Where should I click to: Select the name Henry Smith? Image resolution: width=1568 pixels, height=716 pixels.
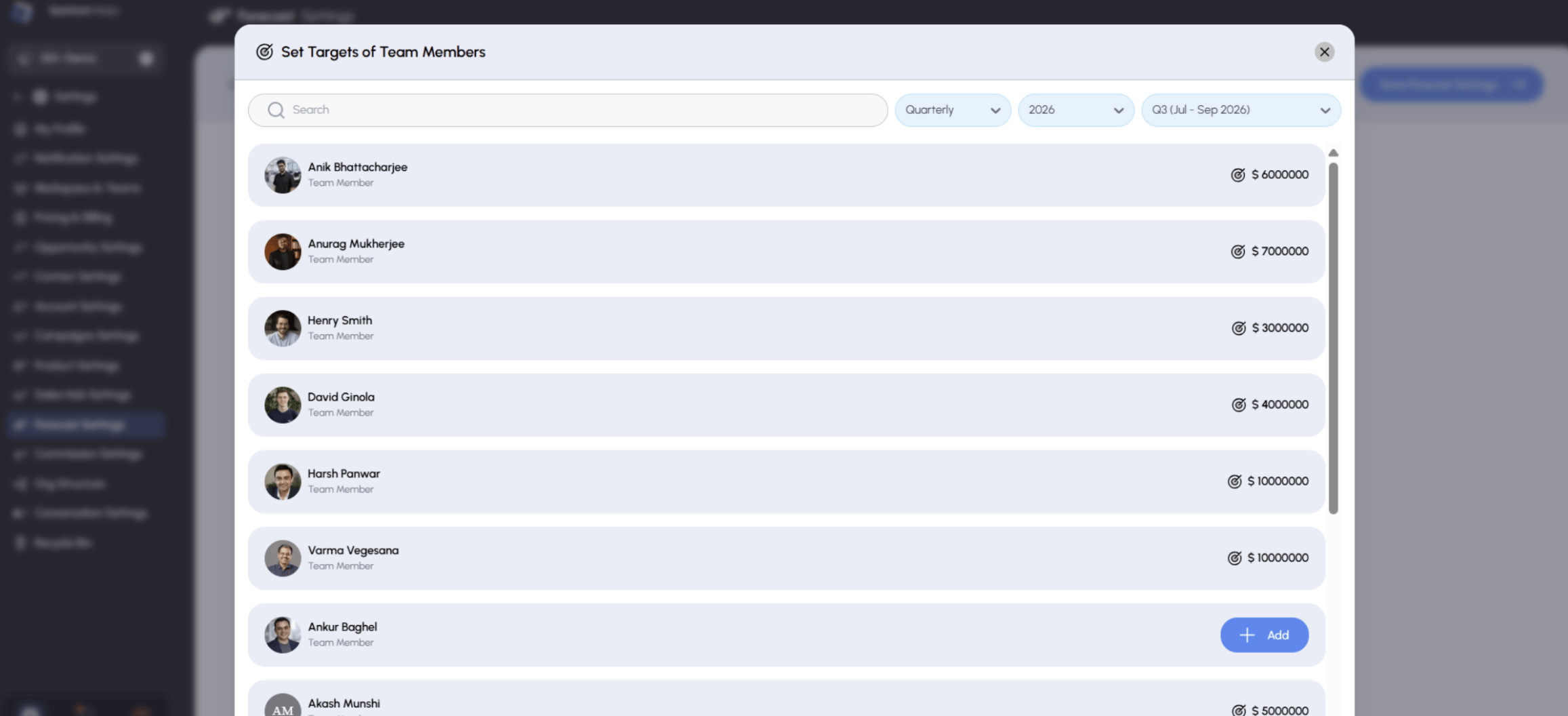click(339, 321)
